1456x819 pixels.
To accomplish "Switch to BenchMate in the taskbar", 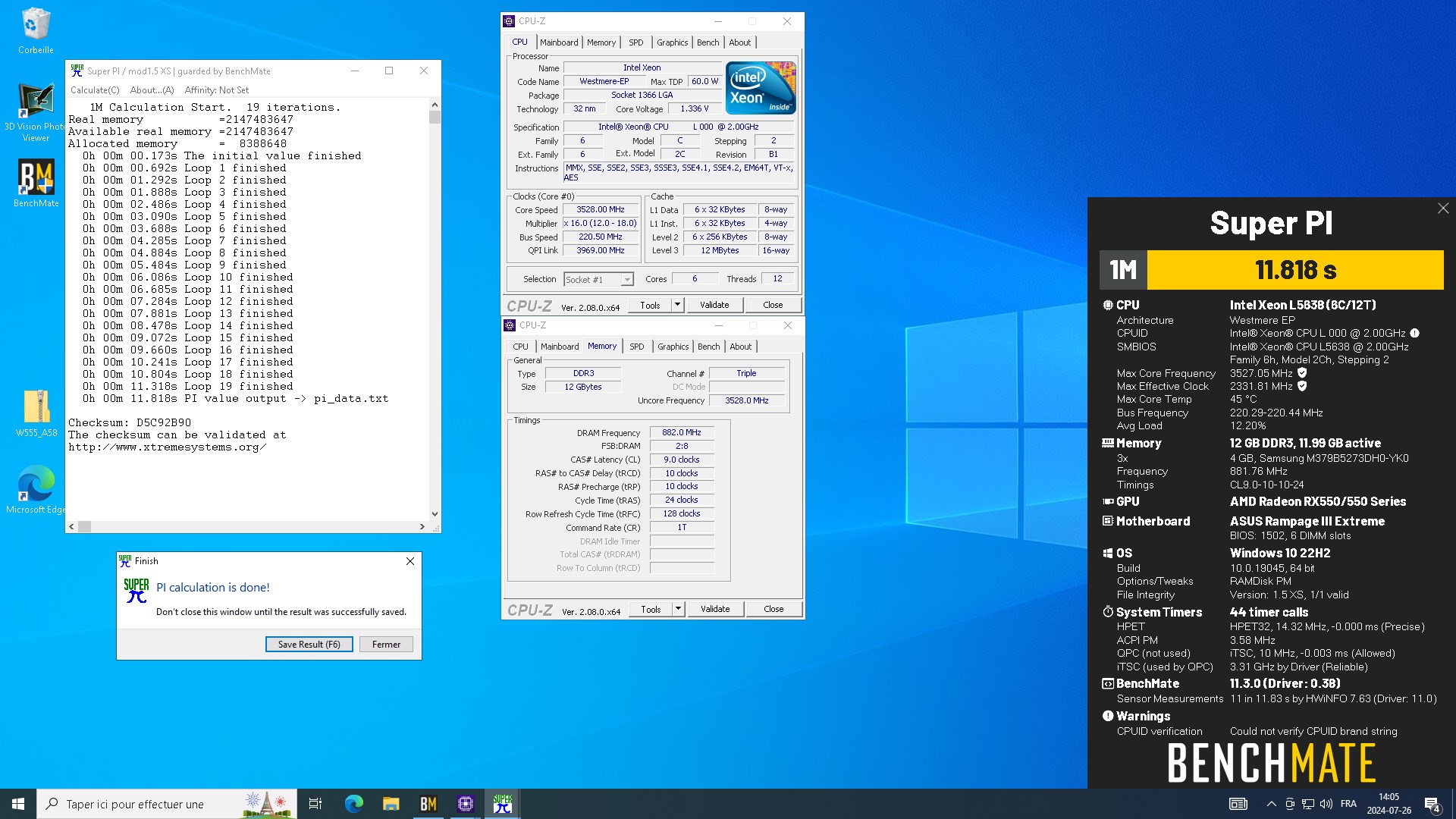I will [x=428, y=804].
